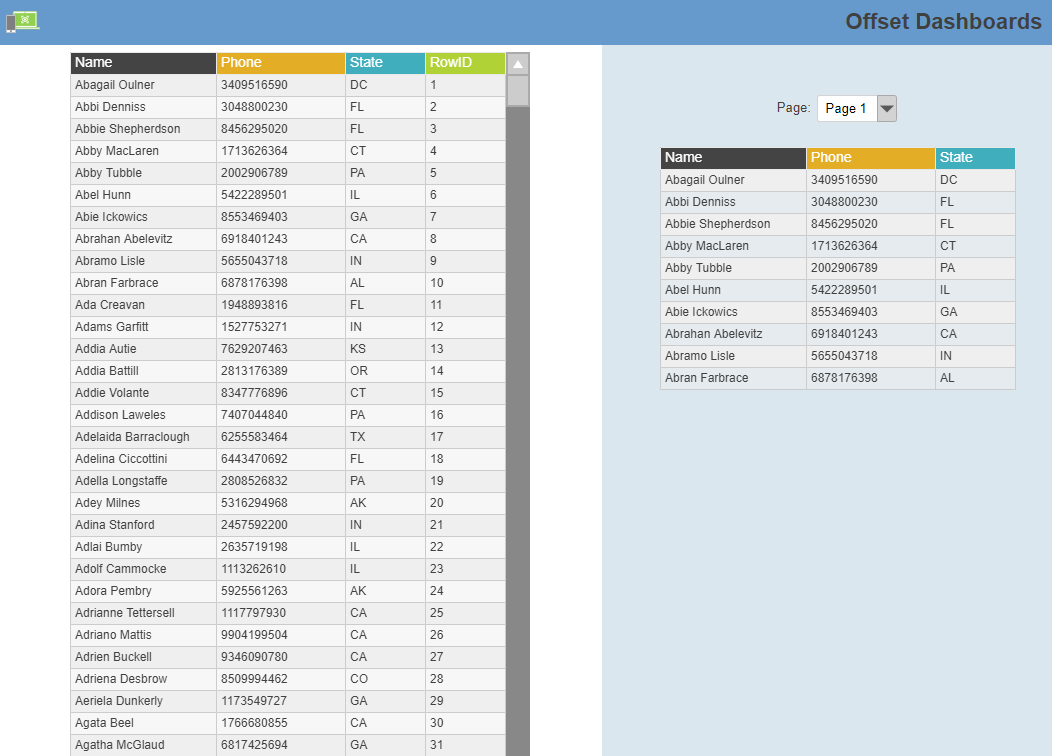This screenshot has height=756, width=1052.
Task: Click the name Addie Volante
Action: coord(112,393)
